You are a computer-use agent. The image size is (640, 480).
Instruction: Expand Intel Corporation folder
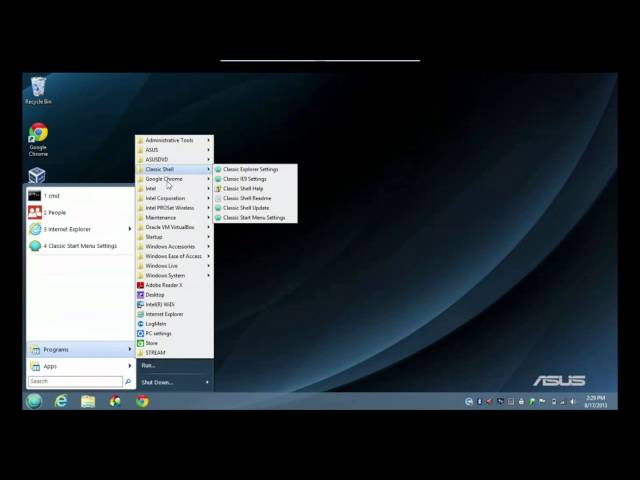pyautogui.click(x=174, y=198)
